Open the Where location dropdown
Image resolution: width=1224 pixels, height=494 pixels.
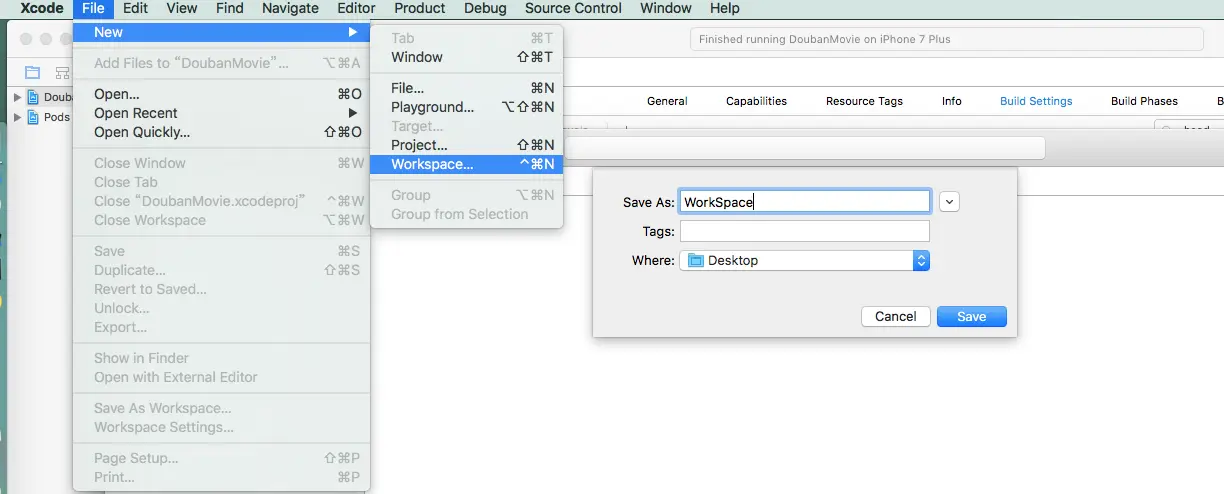point(805,260)
